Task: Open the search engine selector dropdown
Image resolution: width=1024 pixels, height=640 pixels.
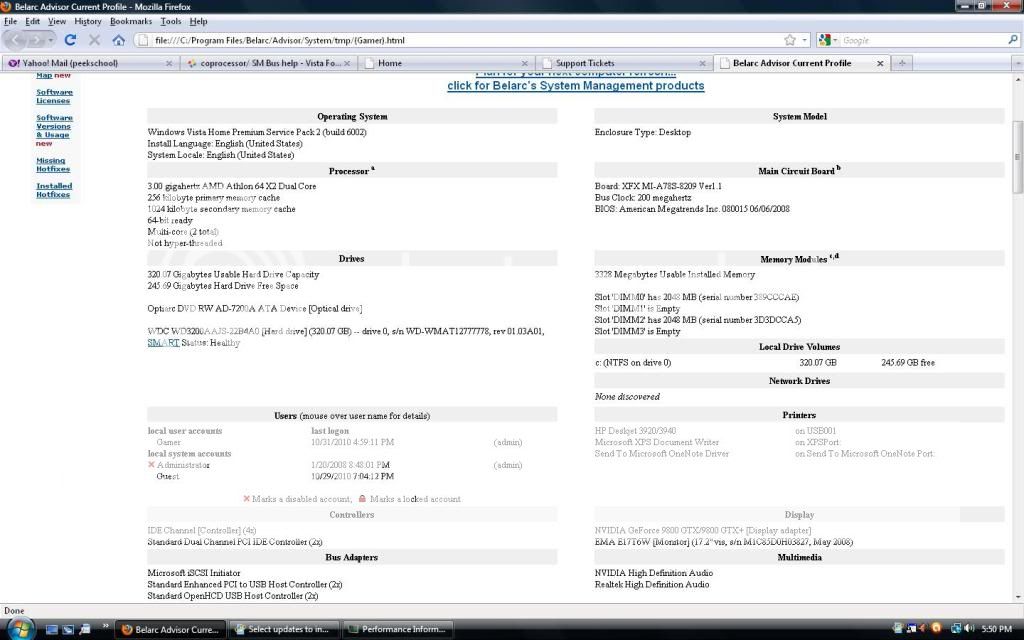Action: 835,40
